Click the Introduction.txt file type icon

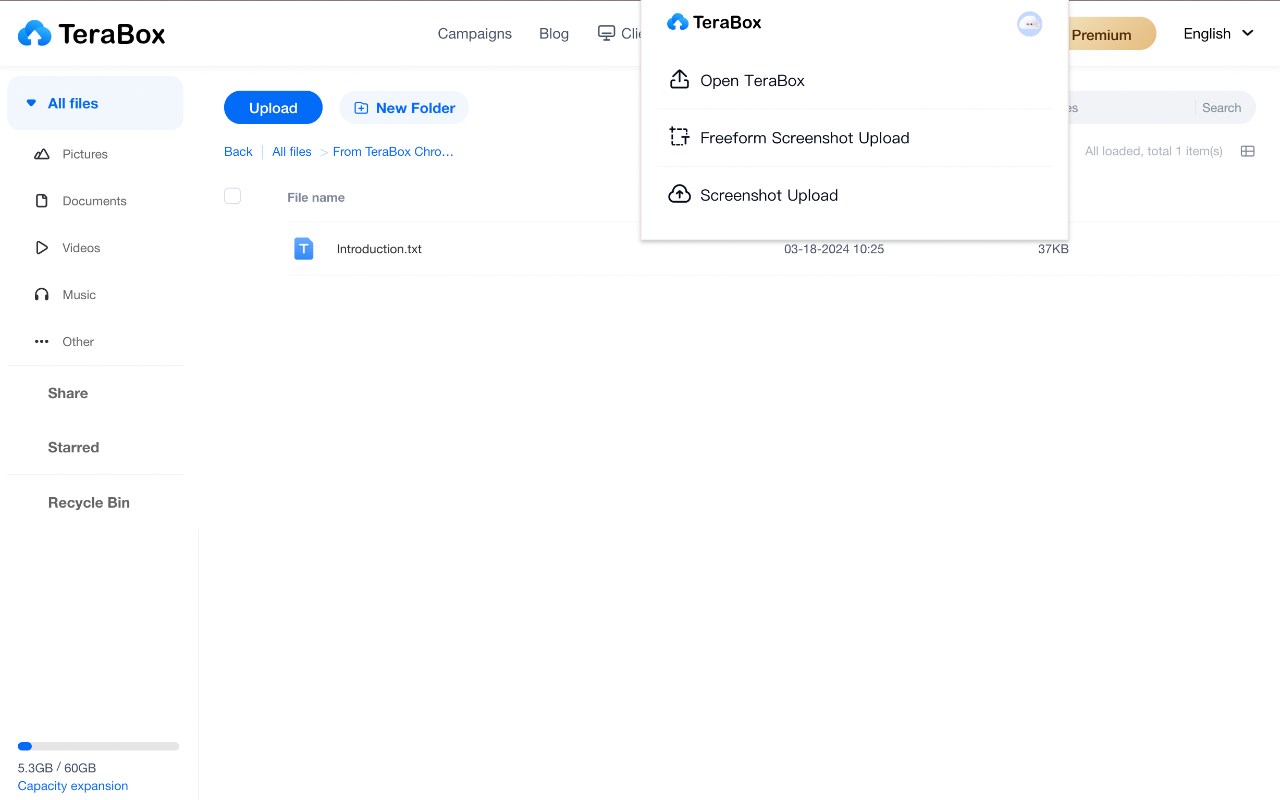click(x=304, y=249)
